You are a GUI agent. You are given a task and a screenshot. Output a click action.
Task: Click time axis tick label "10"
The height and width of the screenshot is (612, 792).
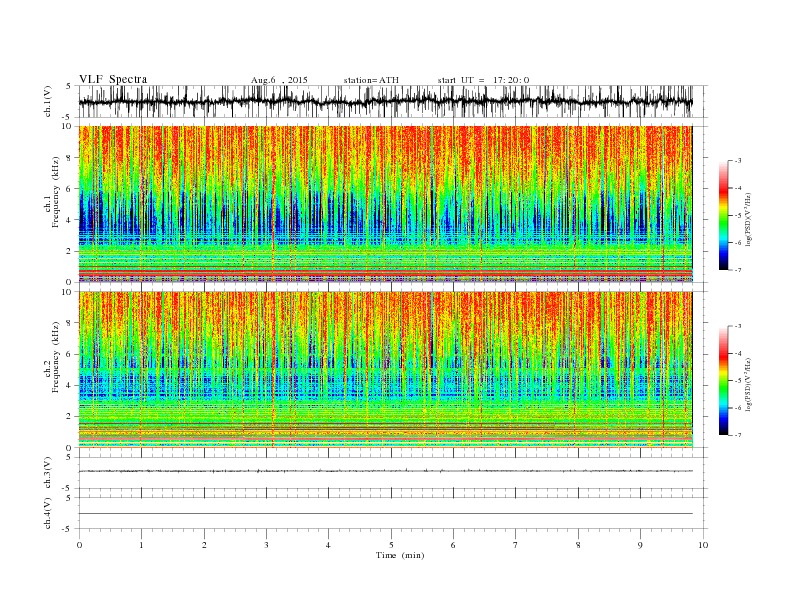[x=703, y=545]
